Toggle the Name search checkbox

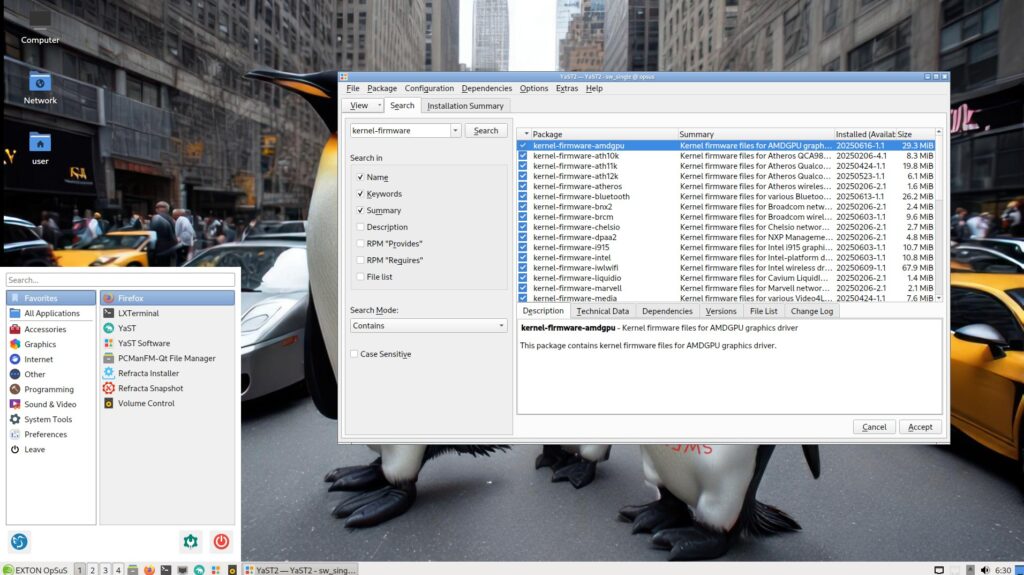(360, 177)
